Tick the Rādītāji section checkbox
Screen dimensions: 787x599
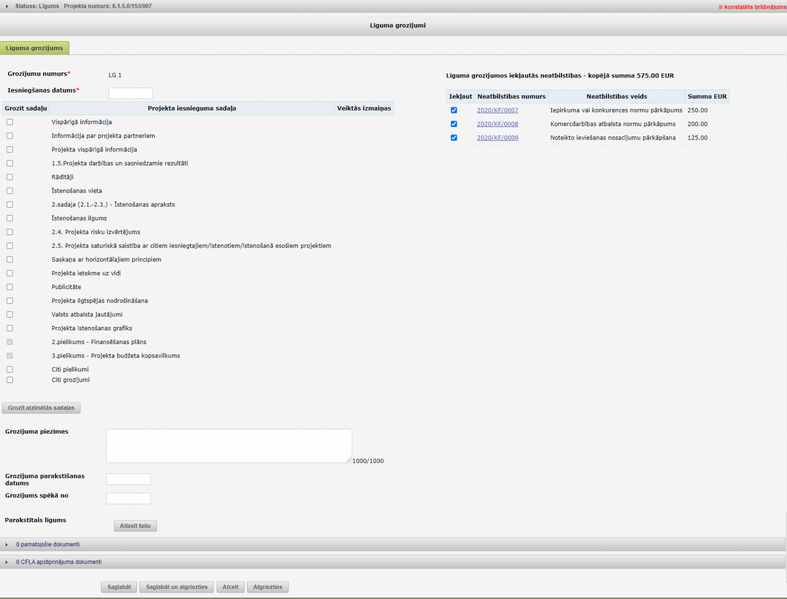pyautogui.click(x=10, y=177)
